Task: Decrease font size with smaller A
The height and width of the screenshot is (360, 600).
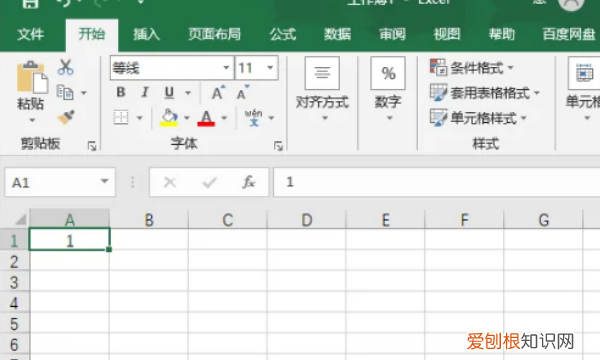Action: click(243, 92)
